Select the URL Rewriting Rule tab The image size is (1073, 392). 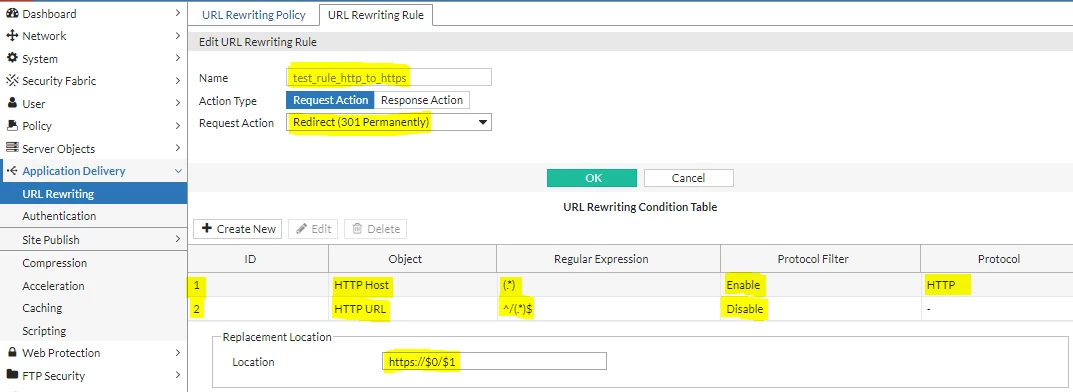(376, 15)
